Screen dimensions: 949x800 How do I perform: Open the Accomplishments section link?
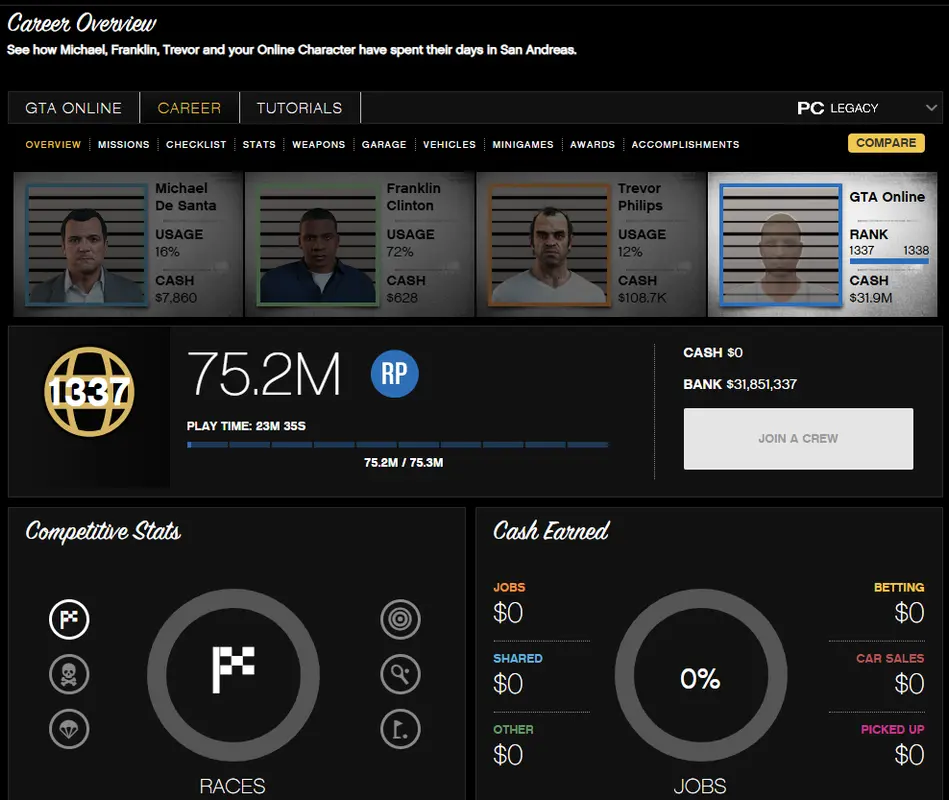click(685, 145)
